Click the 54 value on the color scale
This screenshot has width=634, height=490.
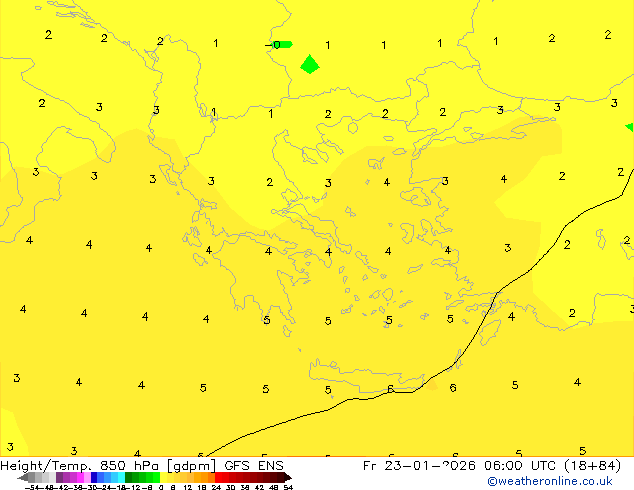[288, 487]
